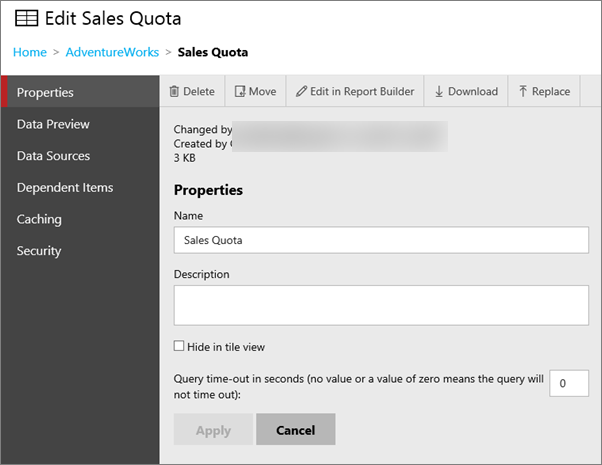The image size is (602, 465).
Task: Click the bold Properties section heading
Action: pyautogui.click(x=208, y=190)
